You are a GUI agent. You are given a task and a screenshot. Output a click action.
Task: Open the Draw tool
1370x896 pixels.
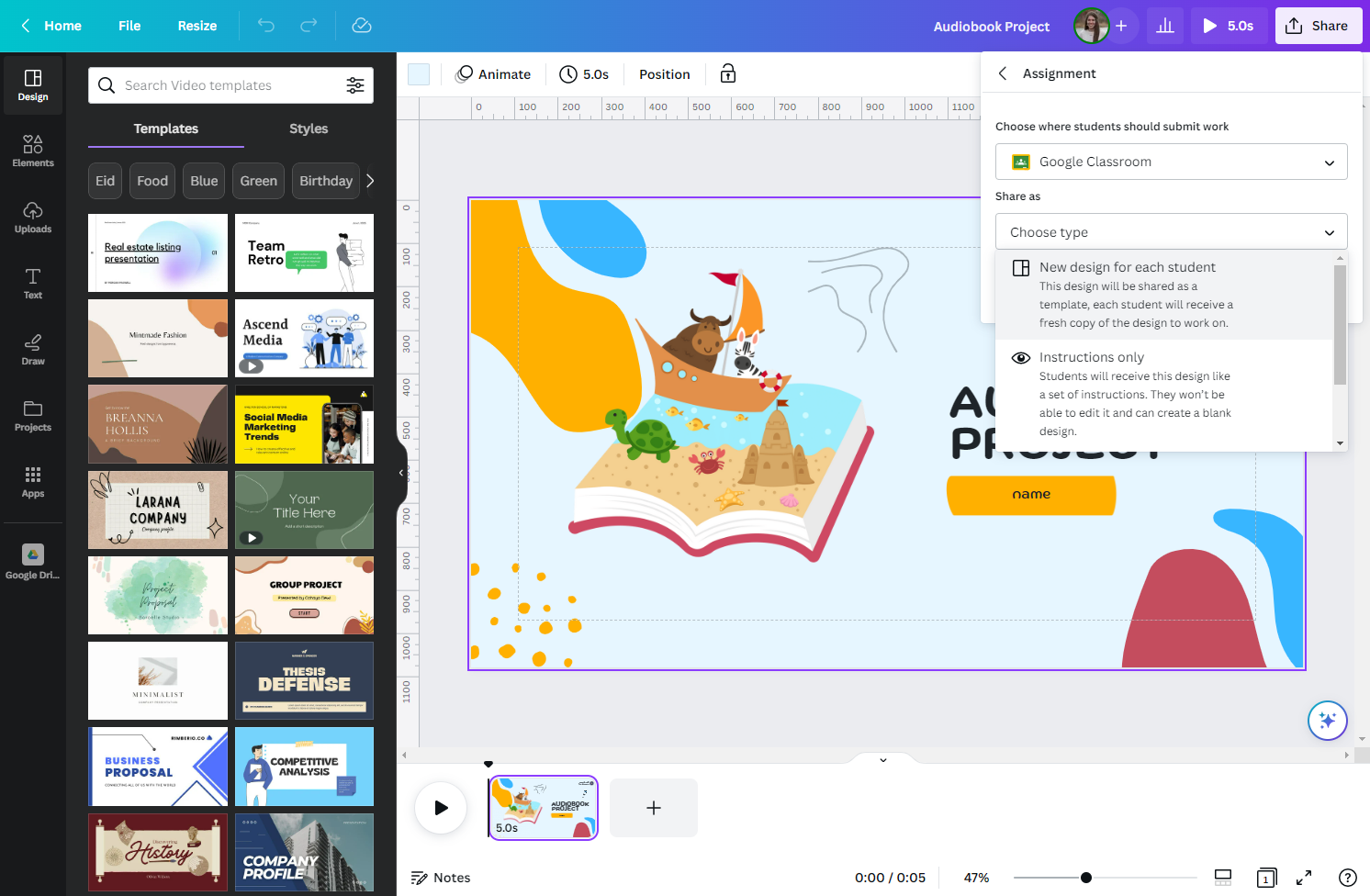[33, 350]
